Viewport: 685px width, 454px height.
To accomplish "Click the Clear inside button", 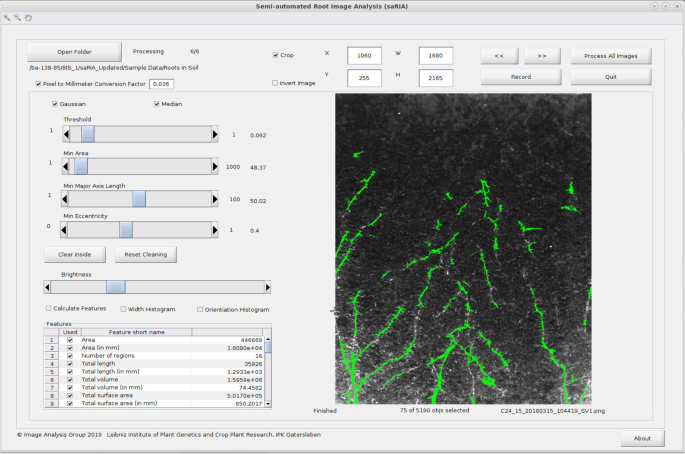I will (75, 254).
